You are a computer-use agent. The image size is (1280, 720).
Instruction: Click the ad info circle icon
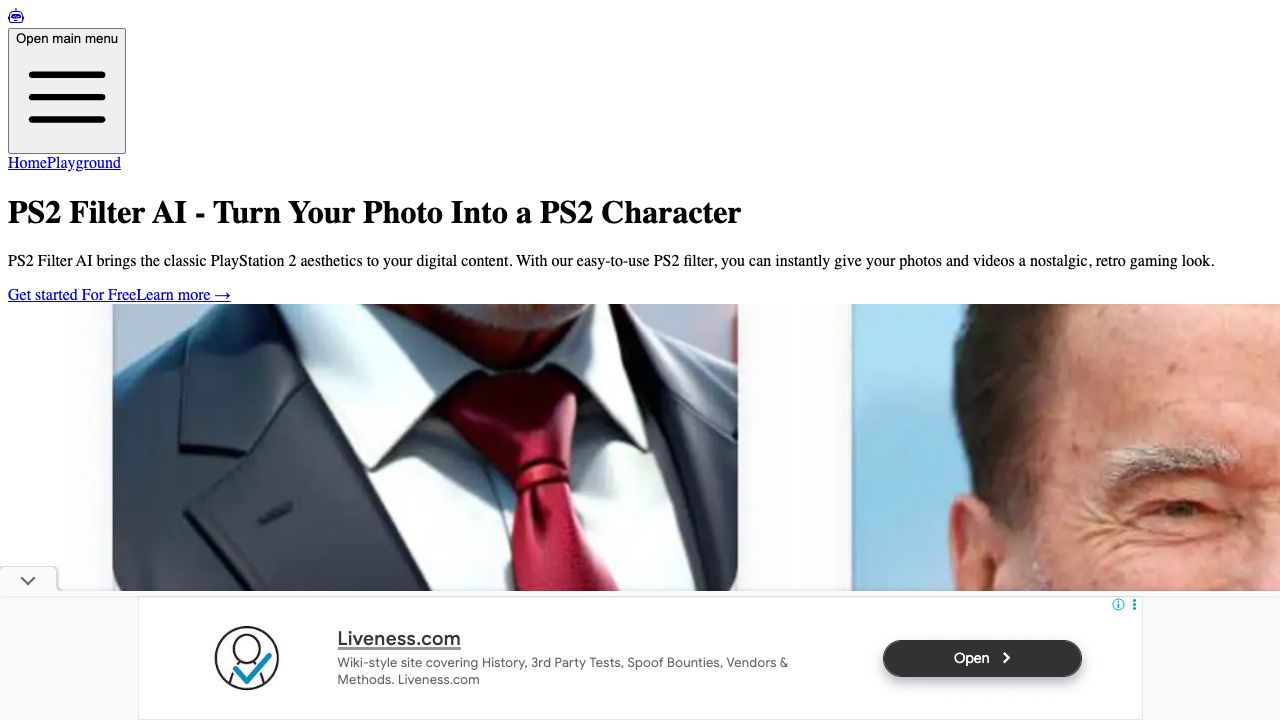point(1118,605)
